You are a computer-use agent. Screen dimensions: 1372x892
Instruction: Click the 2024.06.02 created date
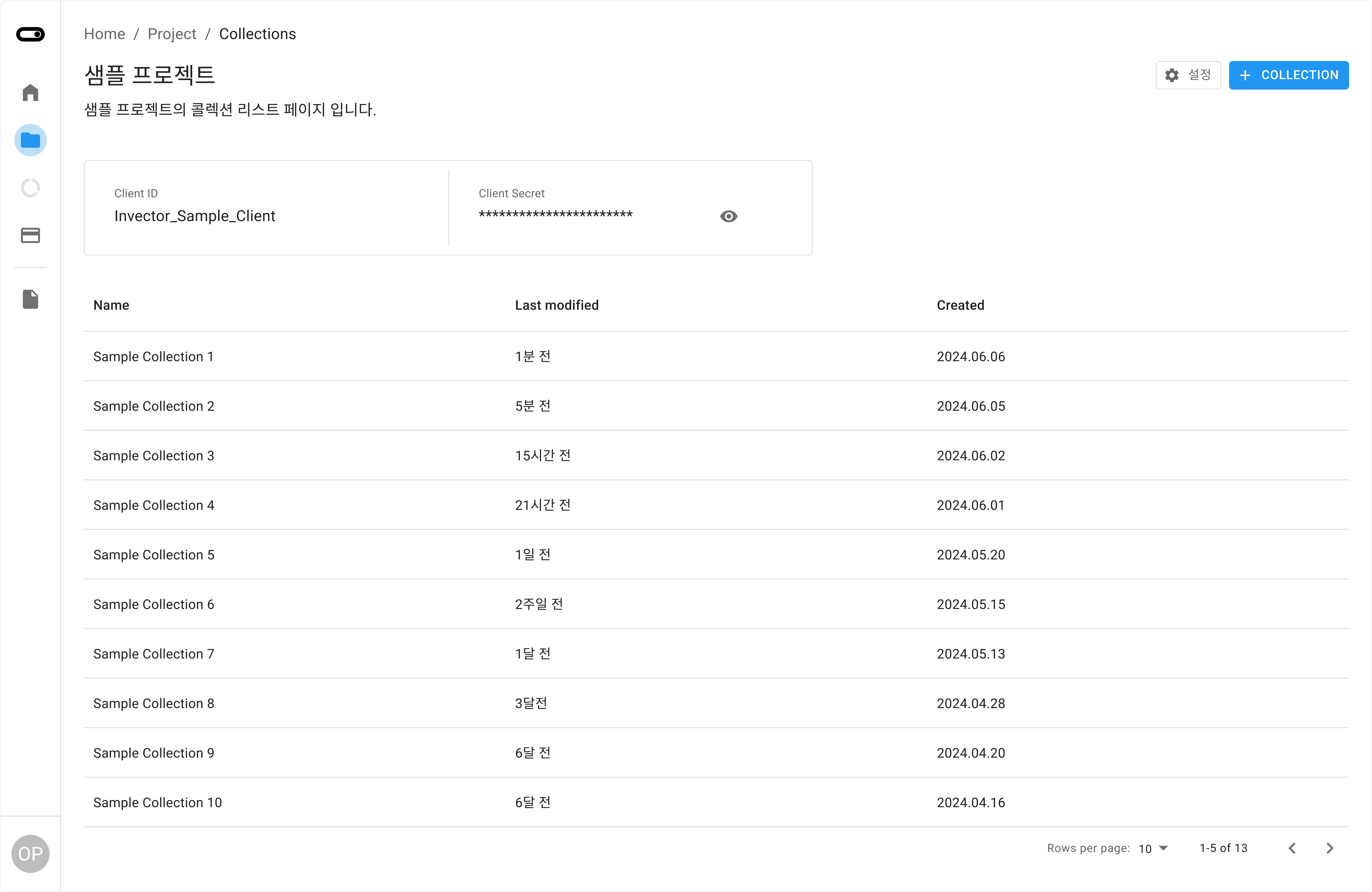coord(971,456)
